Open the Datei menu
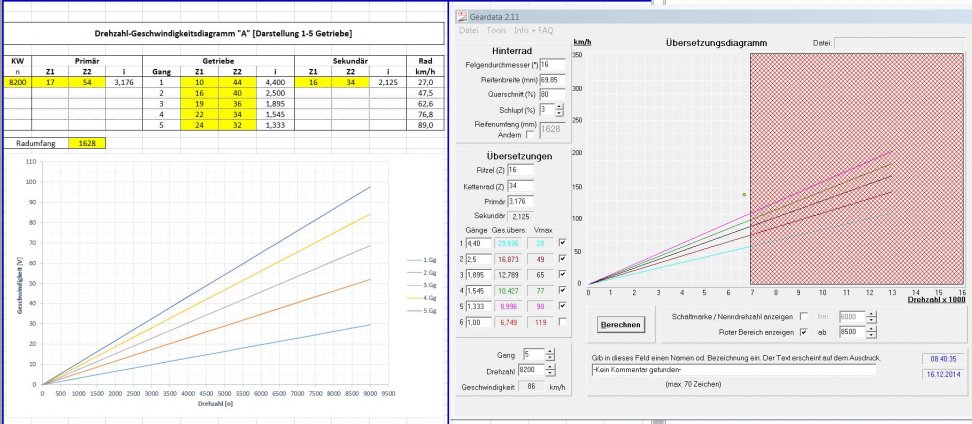This screenshot has width=972, height=424. 469,31
